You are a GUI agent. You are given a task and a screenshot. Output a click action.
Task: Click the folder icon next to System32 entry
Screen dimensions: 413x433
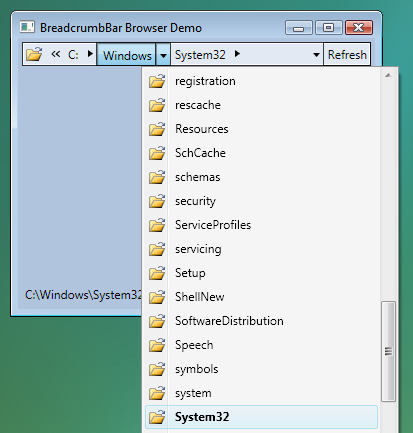(x=157, y=417)
